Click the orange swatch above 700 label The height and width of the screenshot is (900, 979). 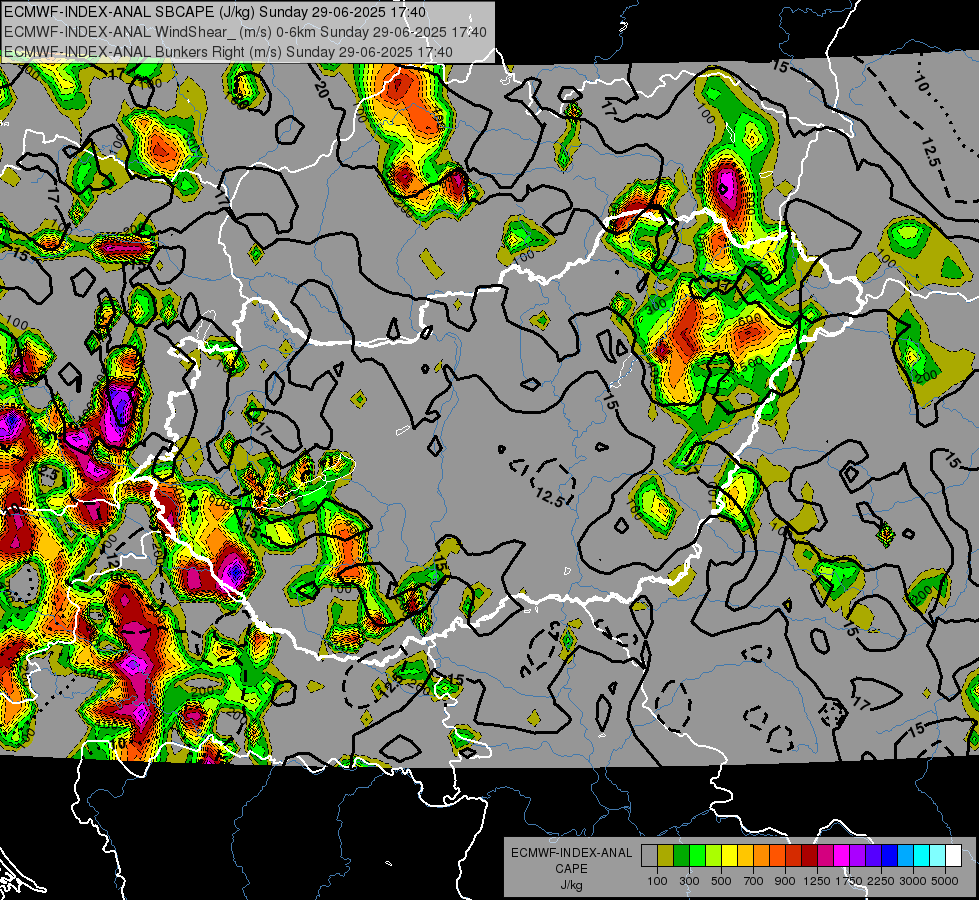762,856
